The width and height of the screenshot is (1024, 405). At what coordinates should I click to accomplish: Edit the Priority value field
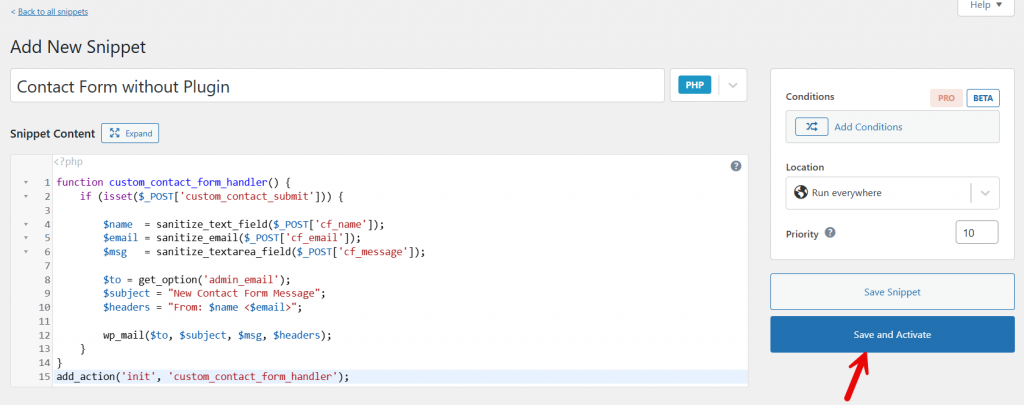pos(977,233)
